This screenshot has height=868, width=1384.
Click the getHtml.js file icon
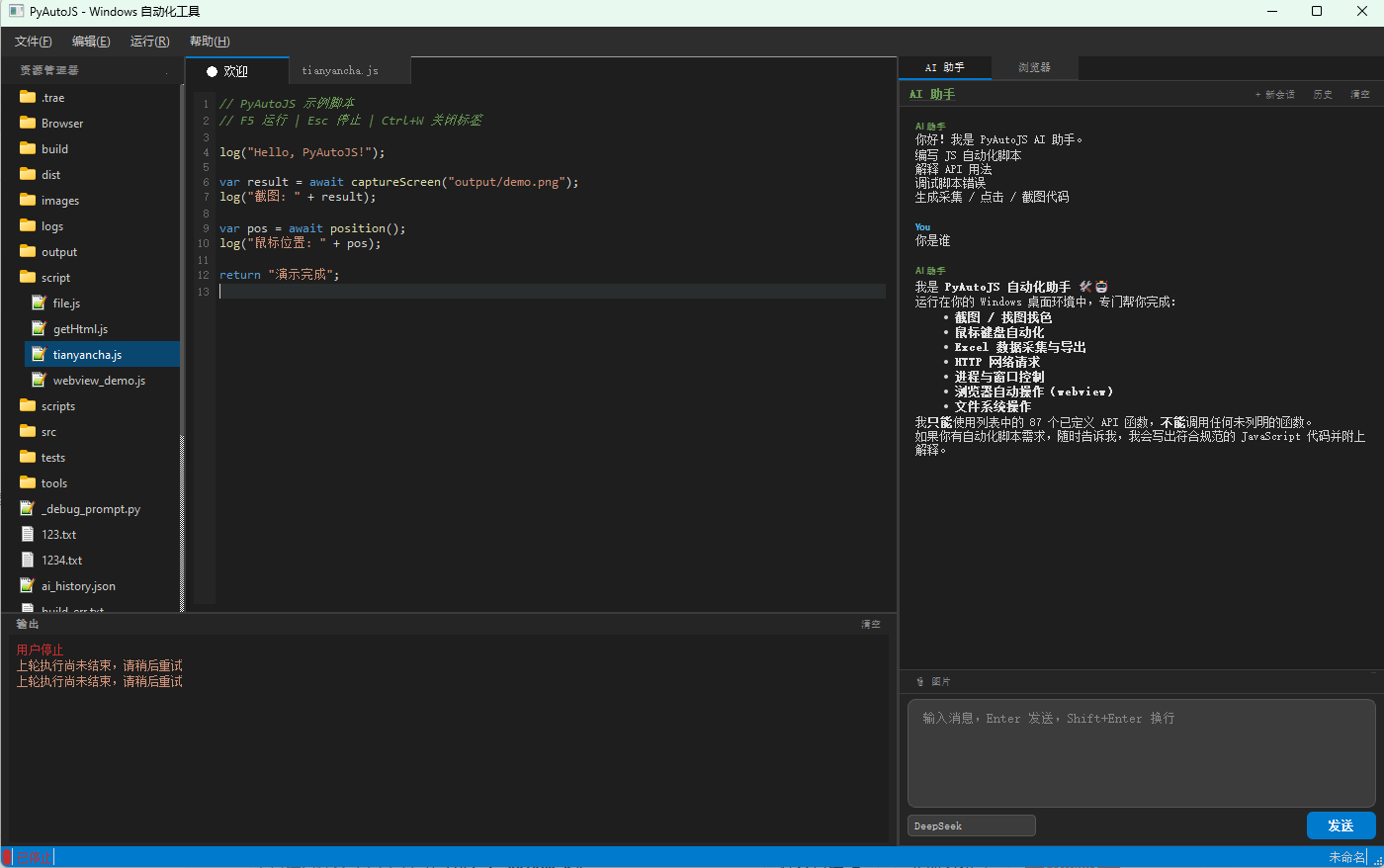(39, 328)
